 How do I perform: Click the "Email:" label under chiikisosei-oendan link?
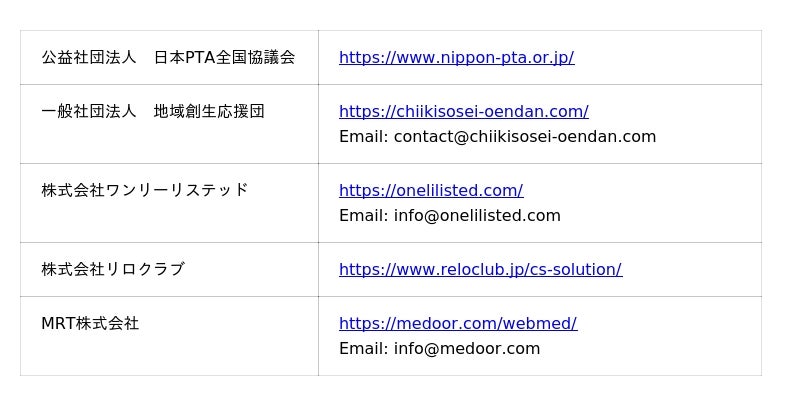[363, 137]
